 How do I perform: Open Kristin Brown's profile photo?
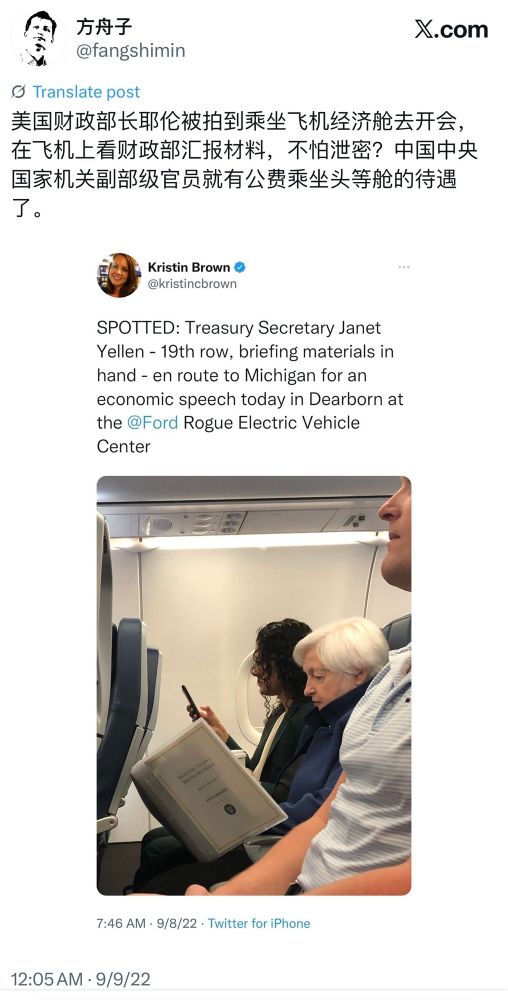click(x=118, y=275)
